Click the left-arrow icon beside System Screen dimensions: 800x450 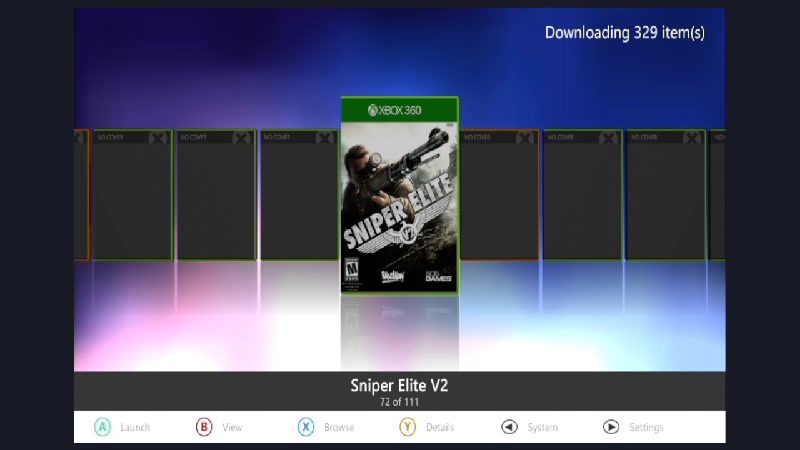pyautogui.click(x=509, y=427)
